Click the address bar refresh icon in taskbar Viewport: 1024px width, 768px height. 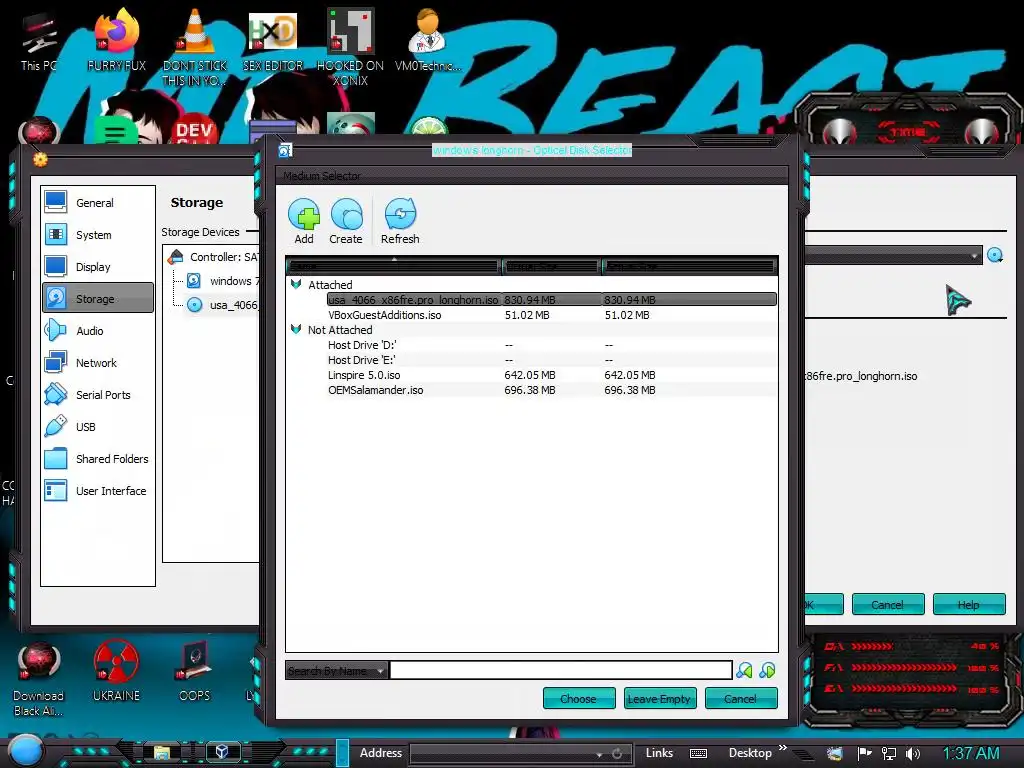[x=617, y=754]
